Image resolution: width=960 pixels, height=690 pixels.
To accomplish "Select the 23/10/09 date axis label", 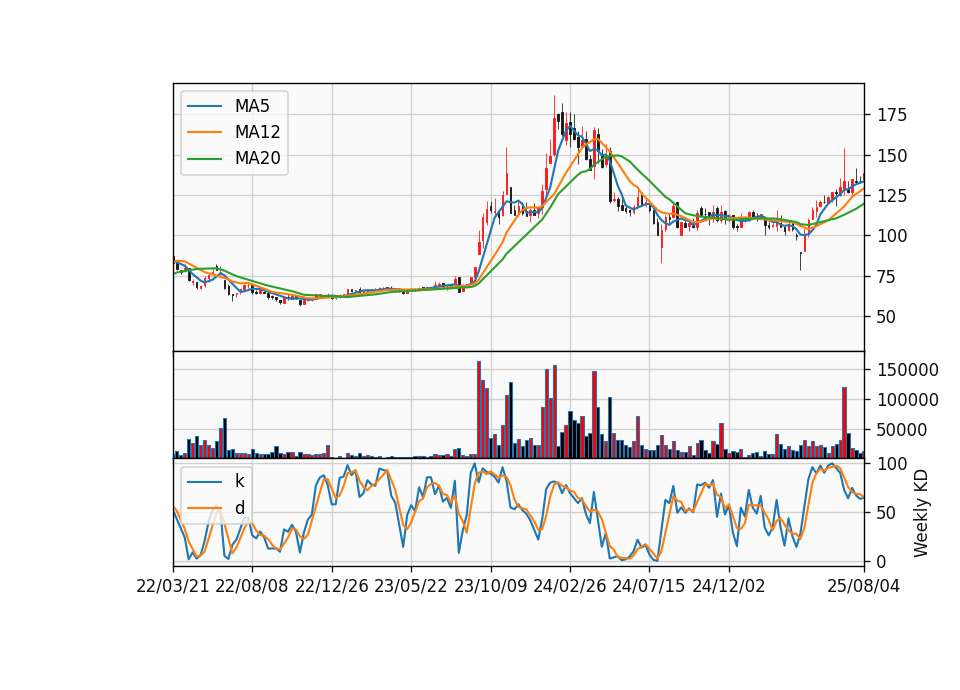I will pos(490,587).
